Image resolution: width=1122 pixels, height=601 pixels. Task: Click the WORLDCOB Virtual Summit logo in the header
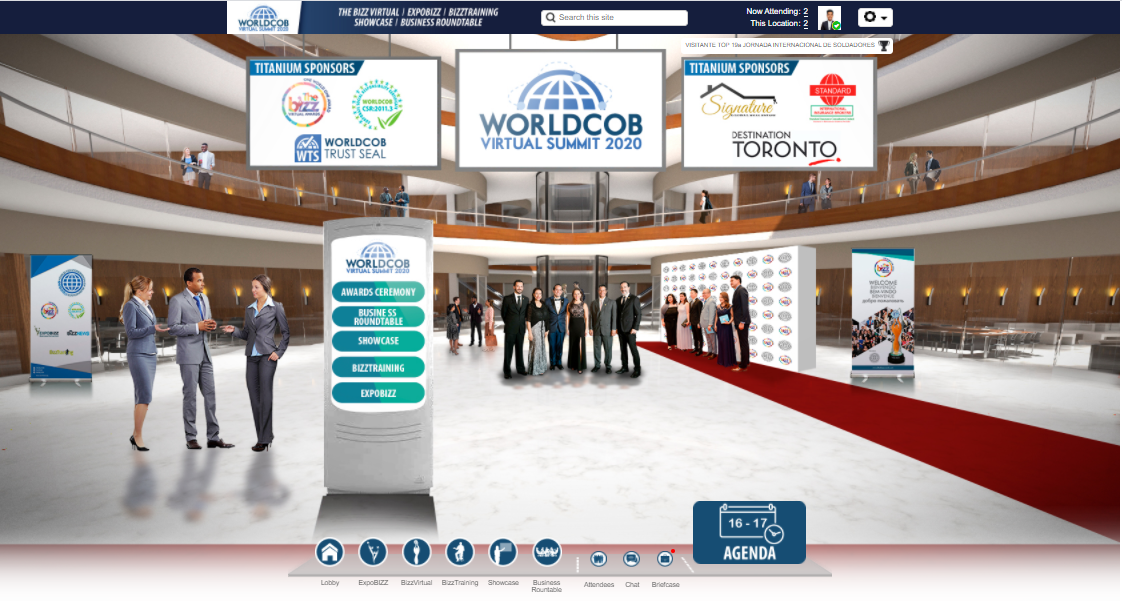(263, 18)
